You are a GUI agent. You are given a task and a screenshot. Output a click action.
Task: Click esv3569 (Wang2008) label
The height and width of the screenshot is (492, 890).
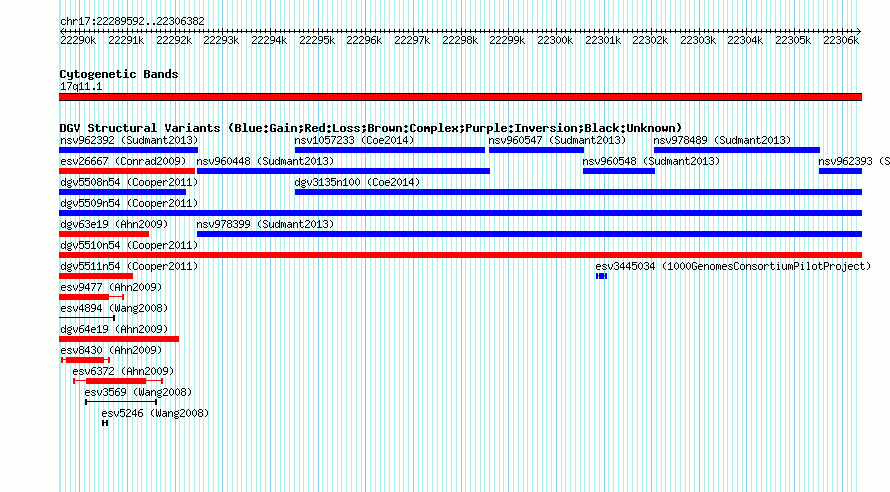138,392
